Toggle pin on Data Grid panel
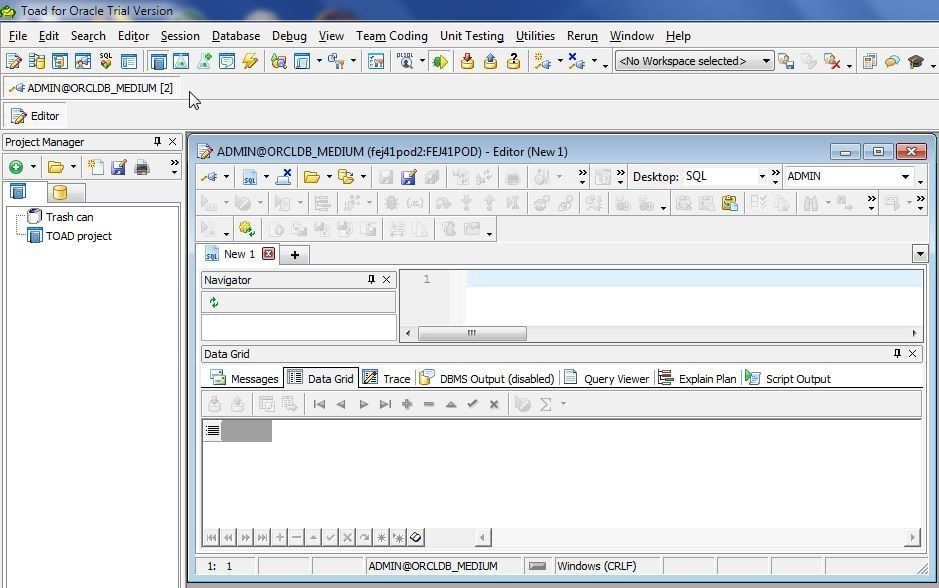The image size is (939, 588). pos(897,353)
